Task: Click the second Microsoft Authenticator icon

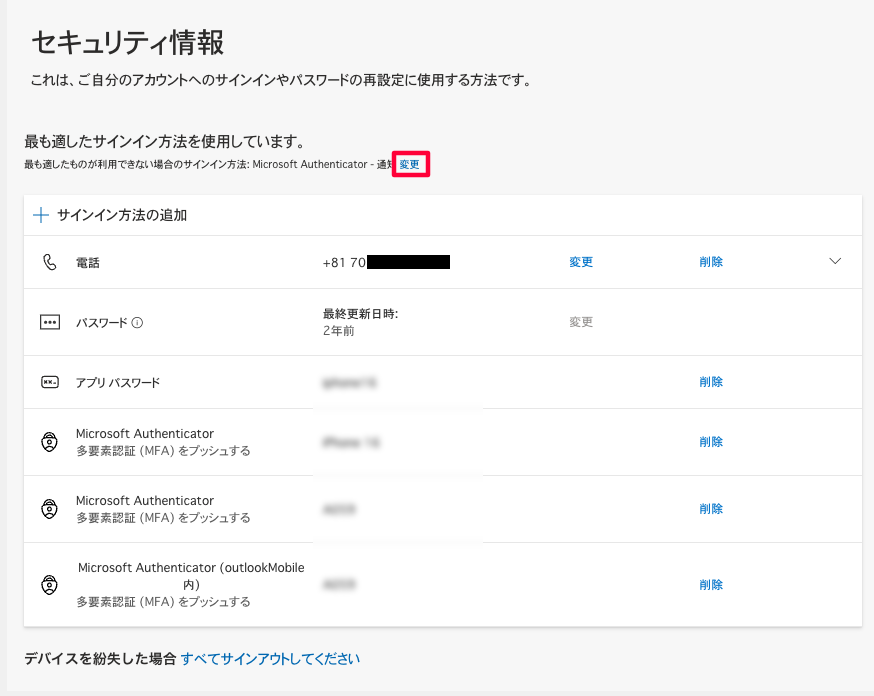Action: 50,509
